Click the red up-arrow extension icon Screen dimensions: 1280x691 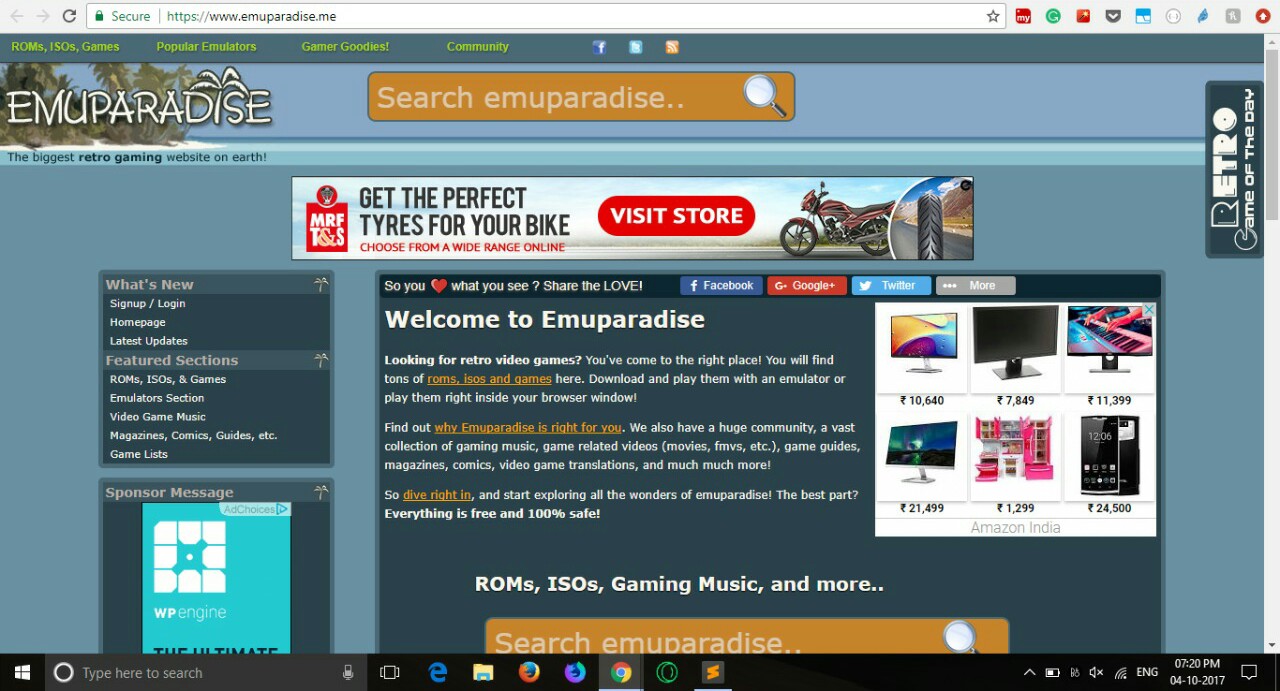[x=1262, y=16]
